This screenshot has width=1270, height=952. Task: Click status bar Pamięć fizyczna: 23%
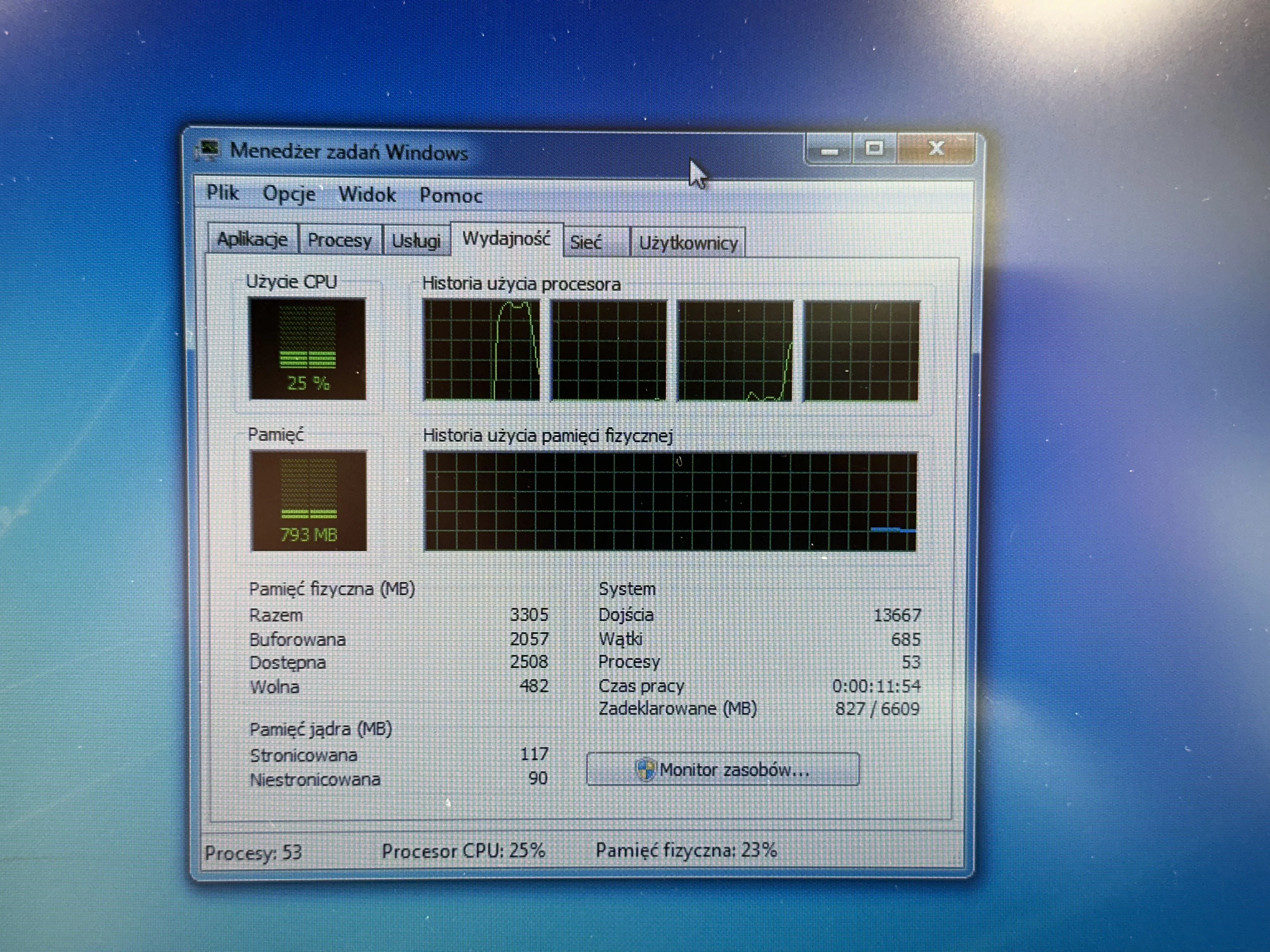[x=686, y=850]
